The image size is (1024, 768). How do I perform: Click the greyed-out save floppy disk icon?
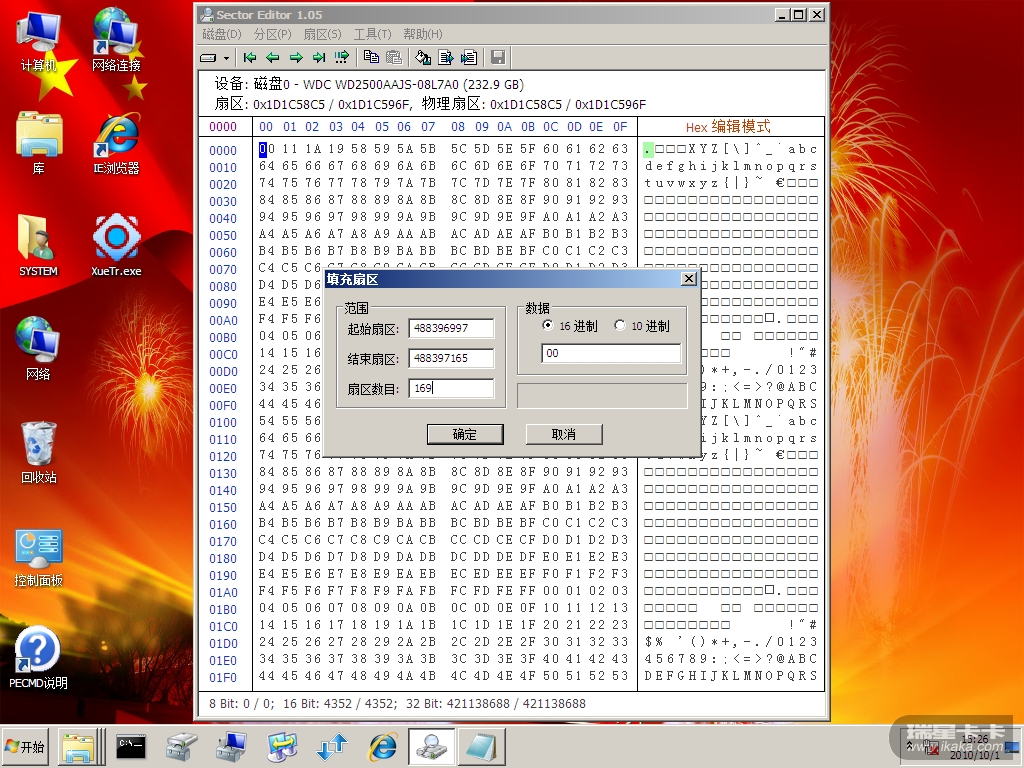[x=497, y=57]
